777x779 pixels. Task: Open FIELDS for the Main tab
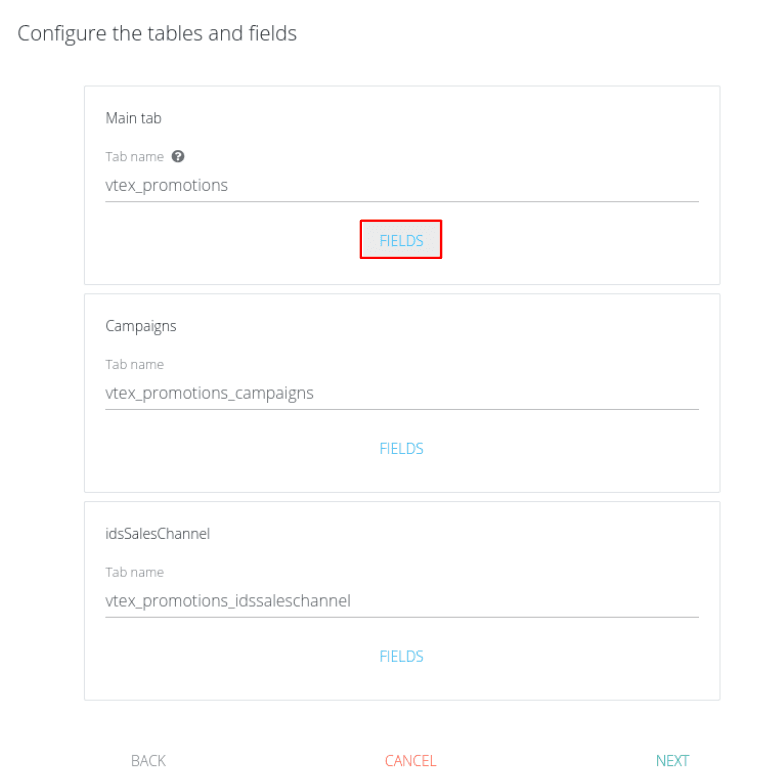401,241
